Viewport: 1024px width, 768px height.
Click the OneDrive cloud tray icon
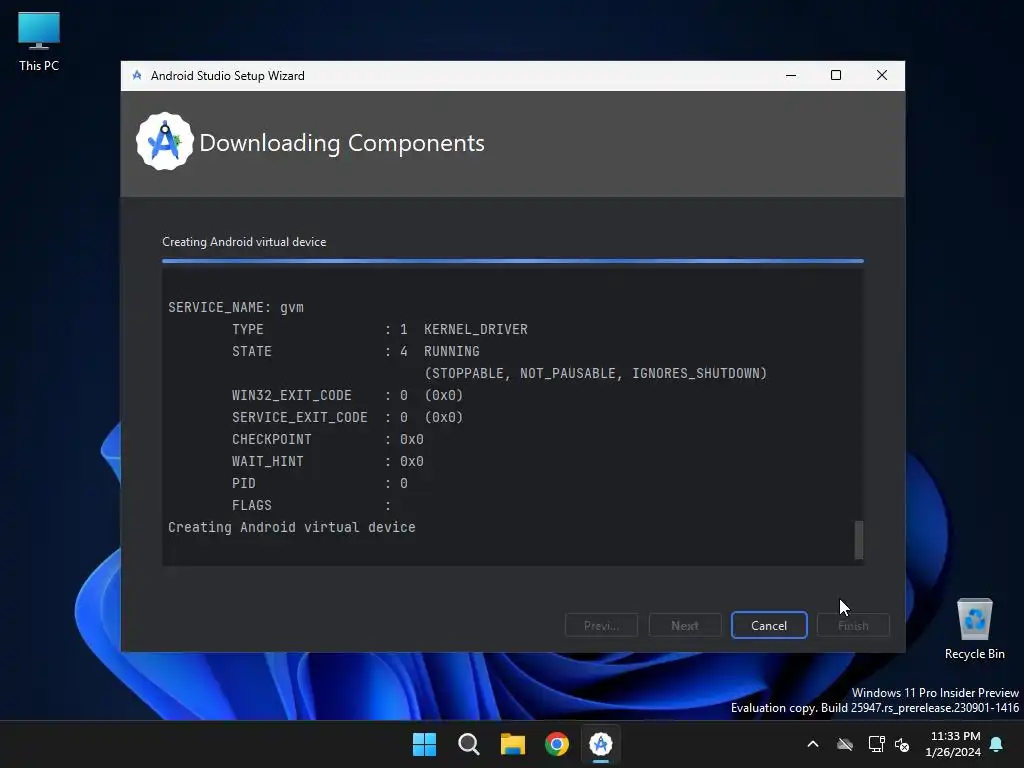(x=845, y=744)
